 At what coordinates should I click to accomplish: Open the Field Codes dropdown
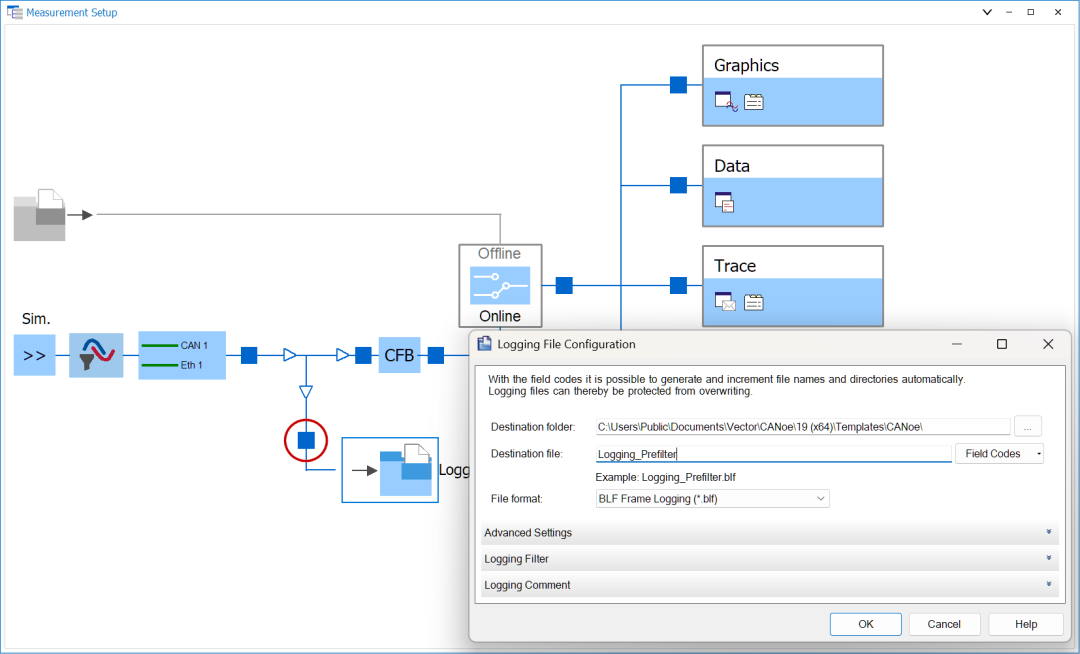click(x=999, y=454)
